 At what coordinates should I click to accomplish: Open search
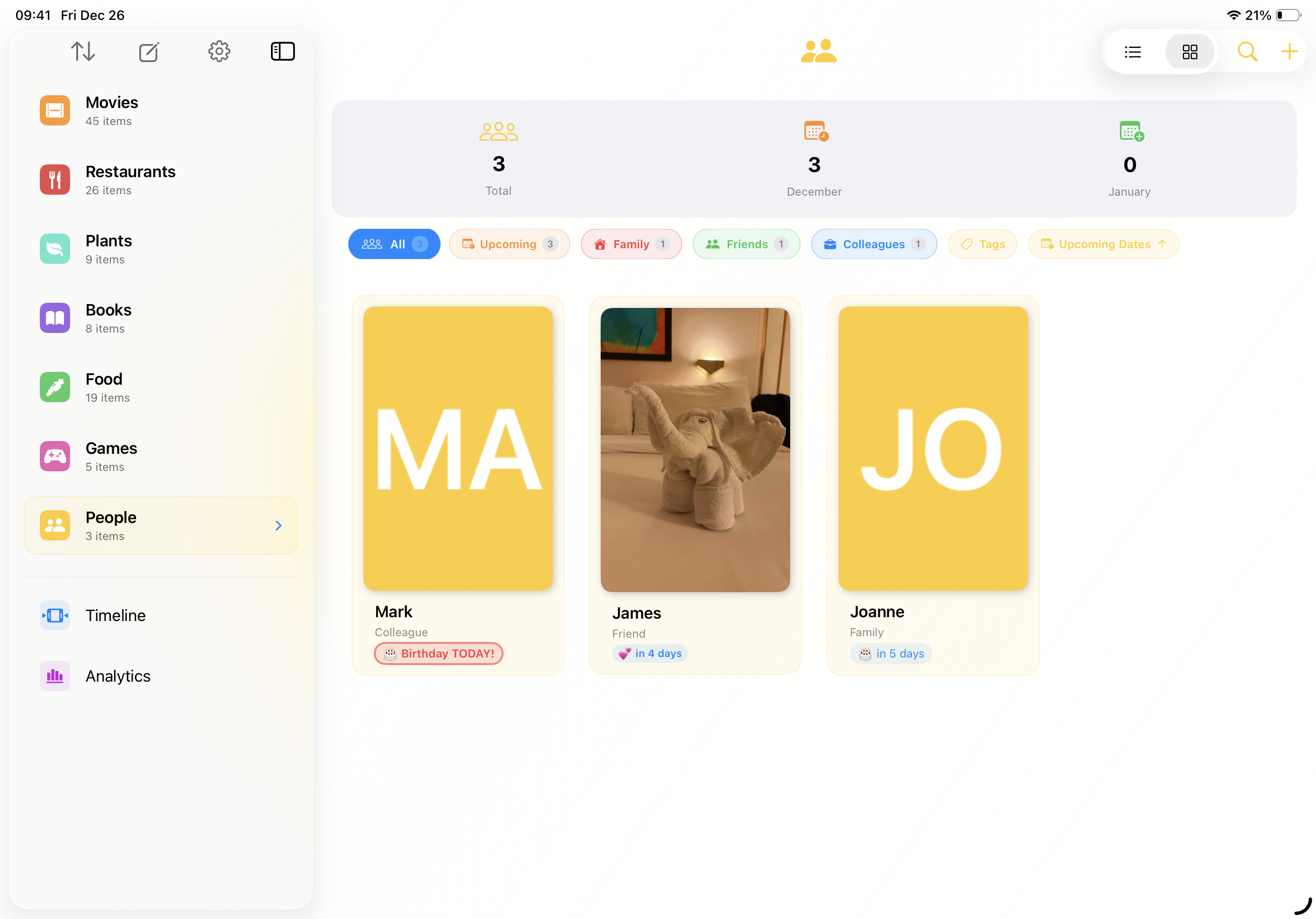(1248, 52)
